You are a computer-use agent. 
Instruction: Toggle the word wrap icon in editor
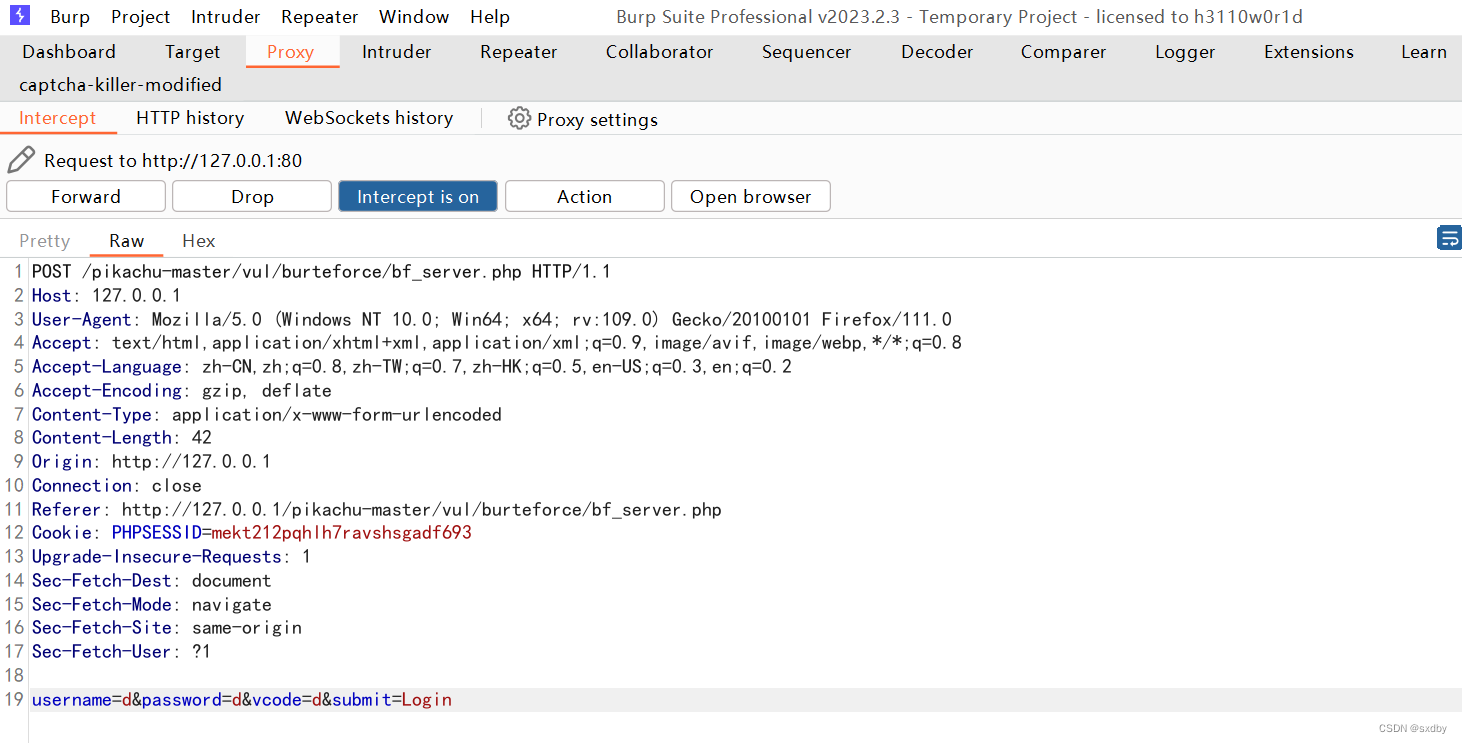pos(1449,238)
